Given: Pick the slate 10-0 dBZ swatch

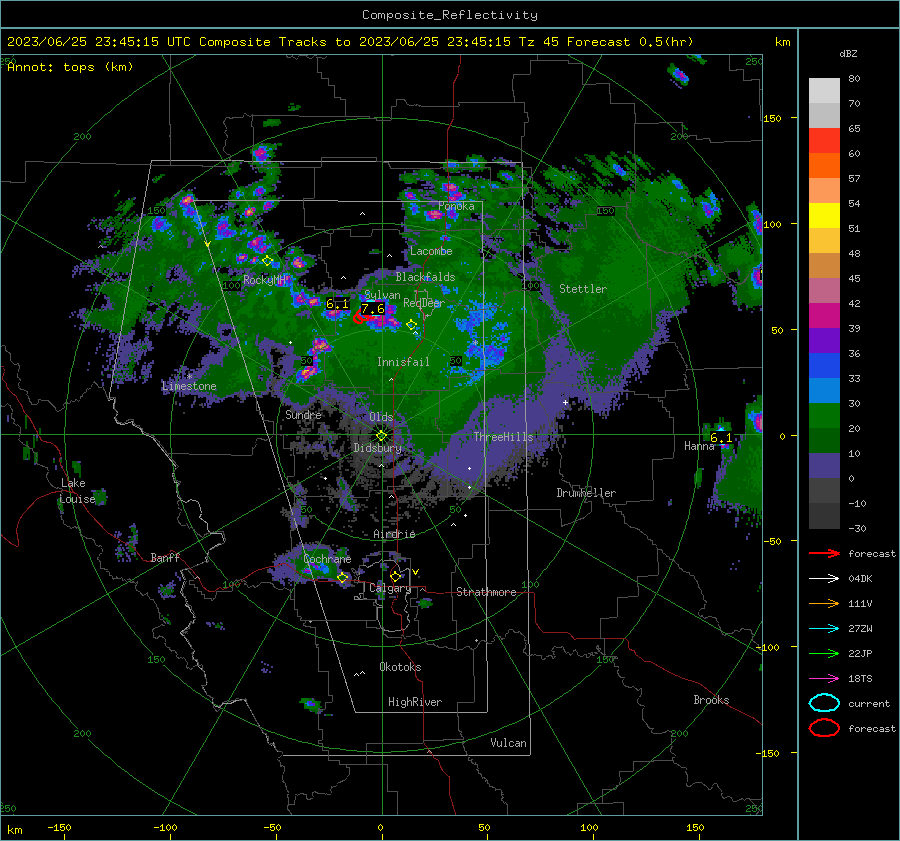Looking at the screenshot, I should tap(824, 465).
